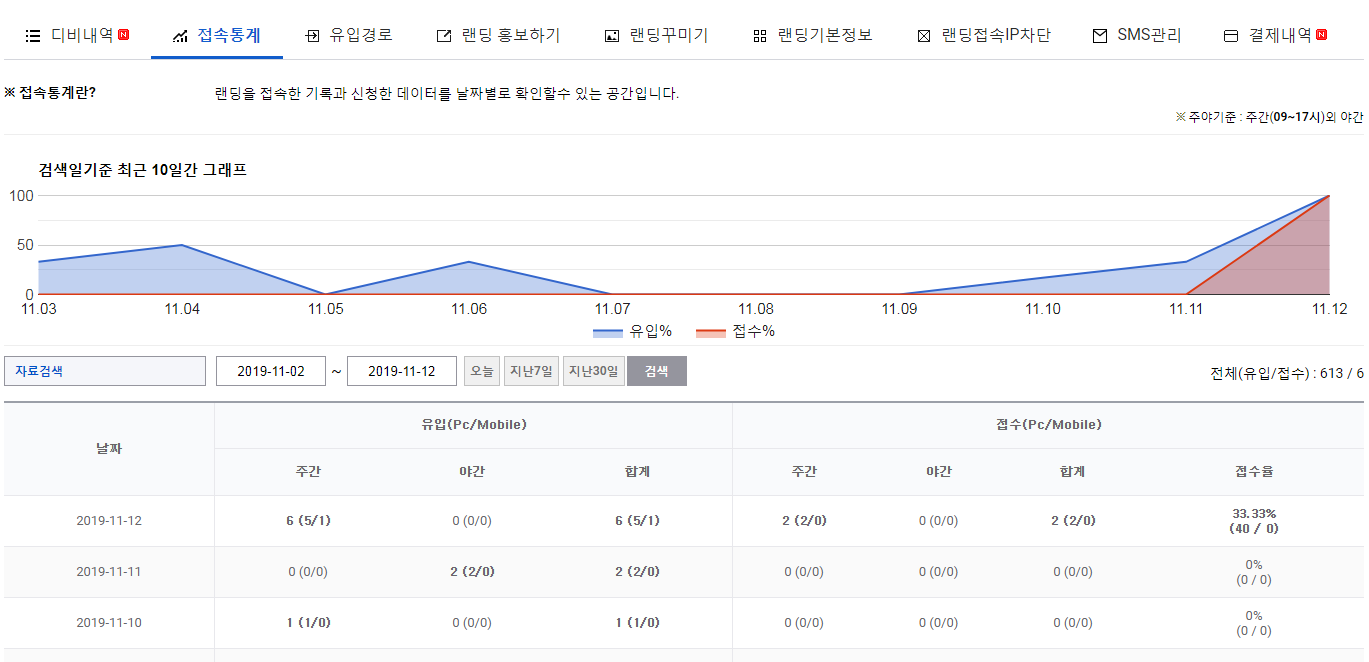Click the grid icon beside 랜딩기본정보
1369x662 pixels.
(759, 36)
